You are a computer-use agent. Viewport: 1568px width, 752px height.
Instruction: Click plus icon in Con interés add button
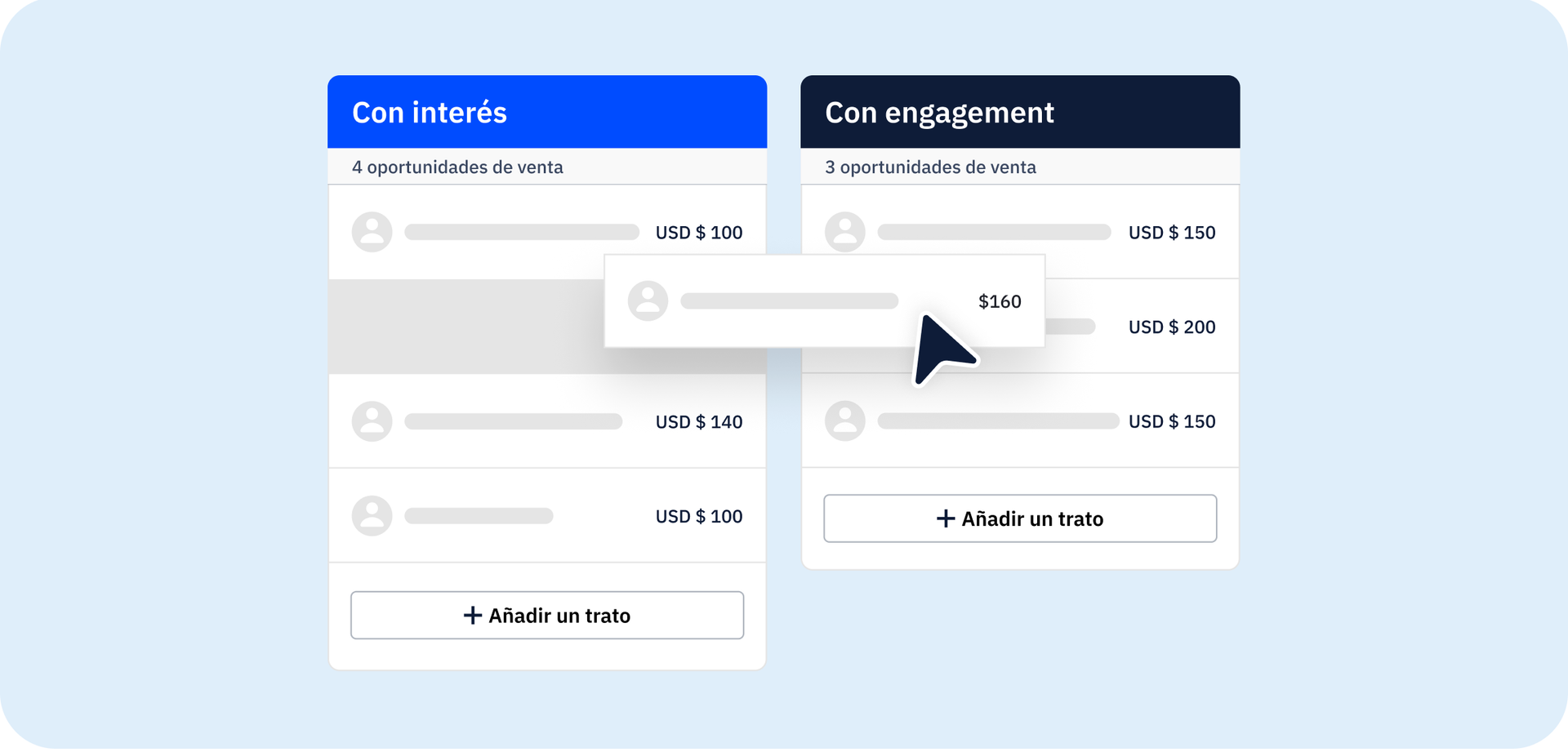point(472,616)
